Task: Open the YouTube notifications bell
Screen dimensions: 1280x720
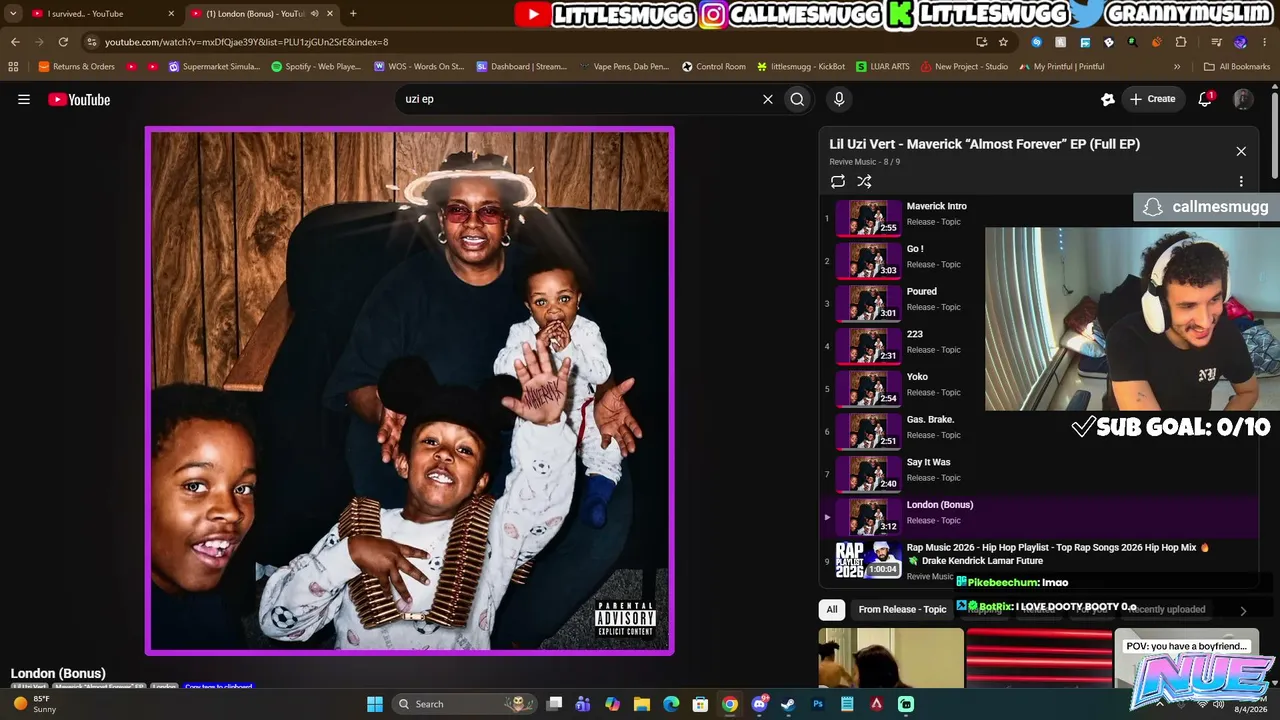Action: point(1205,99)
